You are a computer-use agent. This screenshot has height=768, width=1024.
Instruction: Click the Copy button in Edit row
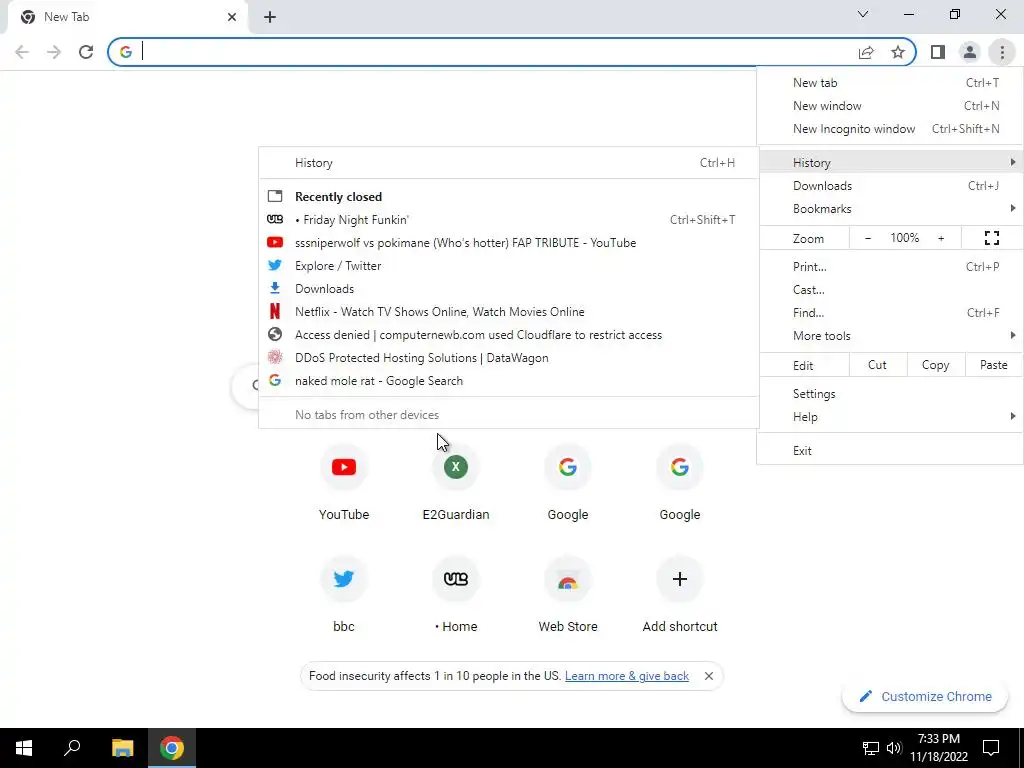pos(935,365)
